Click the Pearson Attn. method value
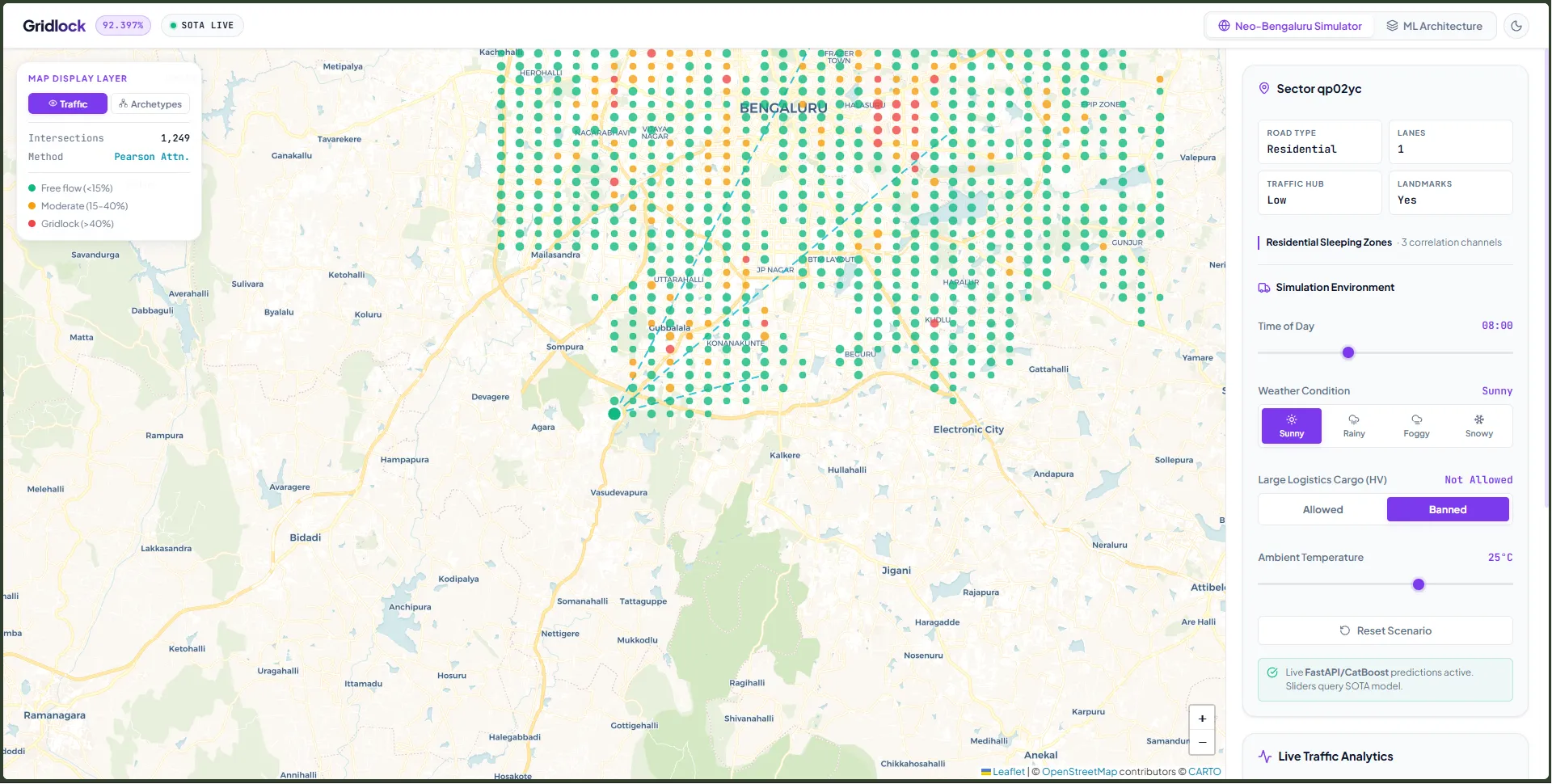 tap(152, 157)
